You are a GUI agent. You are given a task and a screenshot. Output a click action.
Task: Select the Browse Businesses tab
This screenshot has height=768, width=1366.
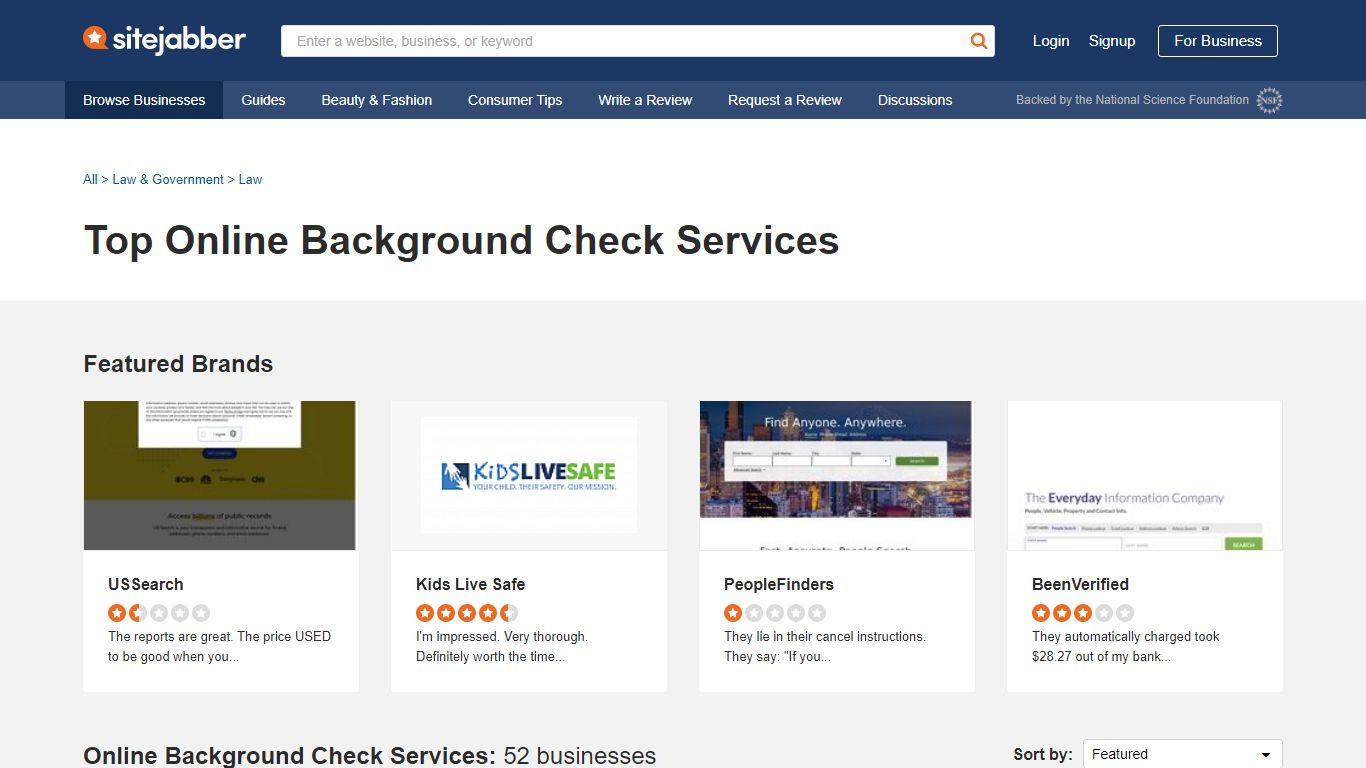(x=144, y=100)
